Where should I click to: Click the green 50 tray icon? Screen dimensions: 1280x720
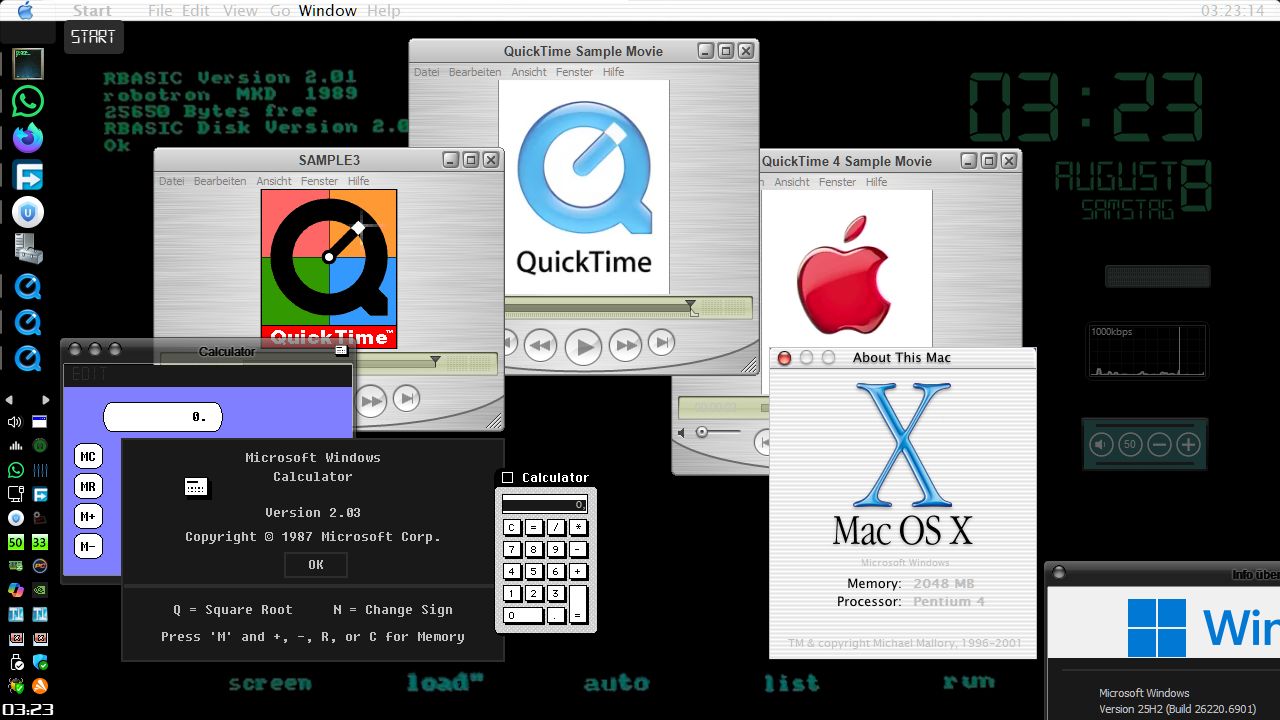coord(15,542)
